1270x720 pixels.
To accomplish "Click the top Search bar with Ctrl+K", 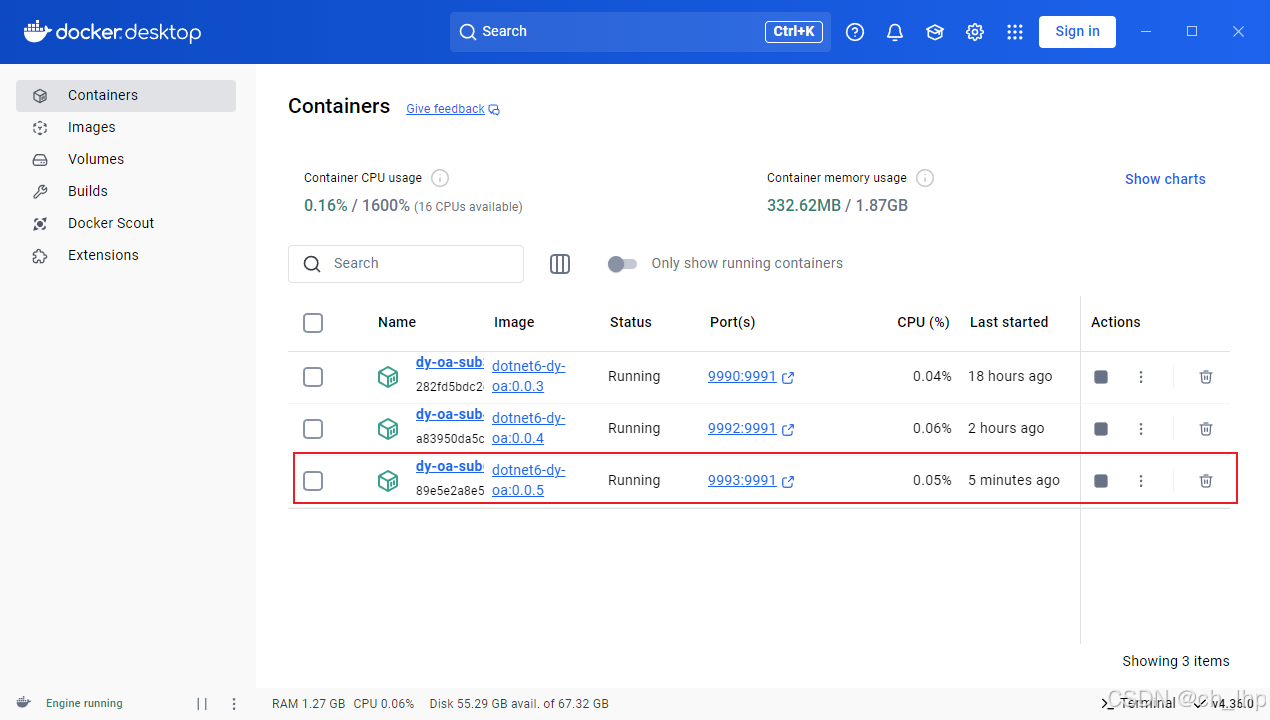I will [x=640, y=32].
